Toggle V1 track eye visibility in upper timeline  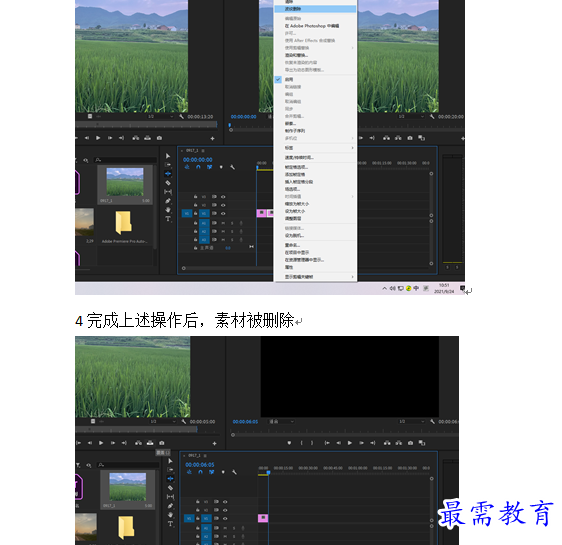pos(223,214)
